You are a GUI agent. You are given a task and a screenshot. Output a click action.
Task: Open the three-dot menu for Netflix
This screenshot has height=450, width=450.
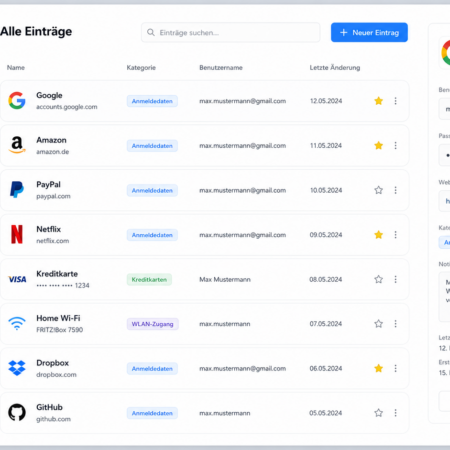[395, 235]
